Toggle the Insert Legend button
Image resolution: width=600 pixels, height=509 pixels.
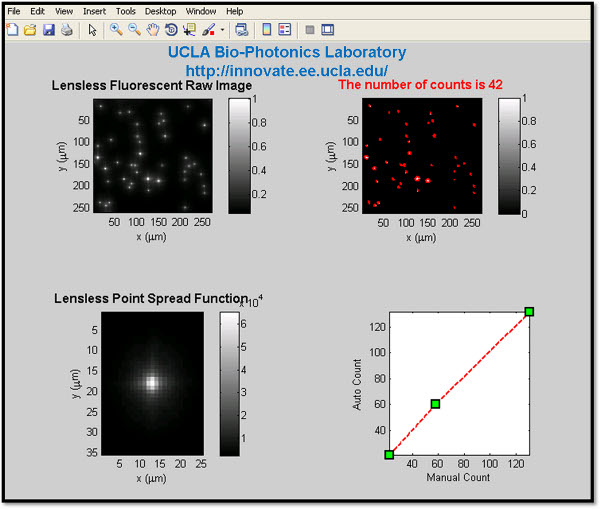(x=285, y=30)
